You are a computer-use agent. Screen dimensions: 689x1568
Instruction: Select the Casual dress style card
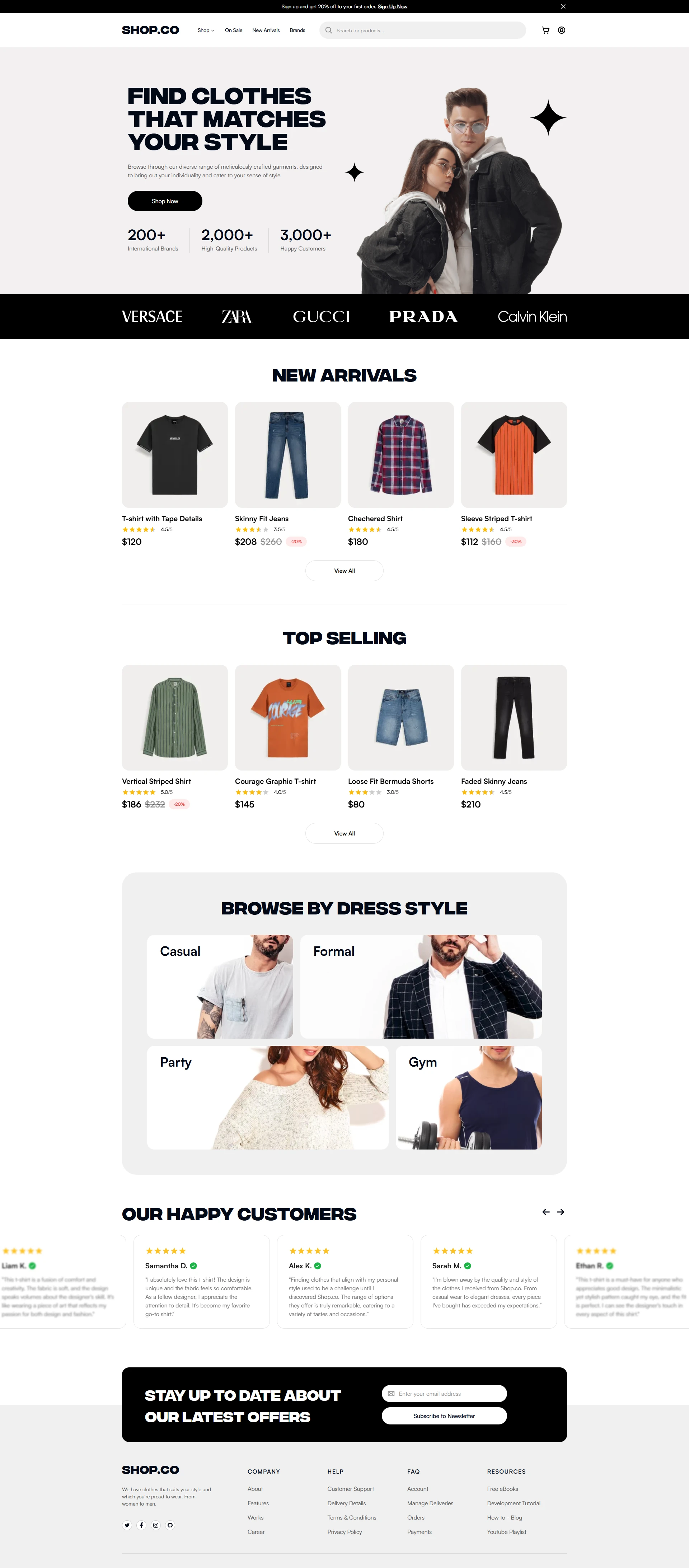tap(220, 987)
